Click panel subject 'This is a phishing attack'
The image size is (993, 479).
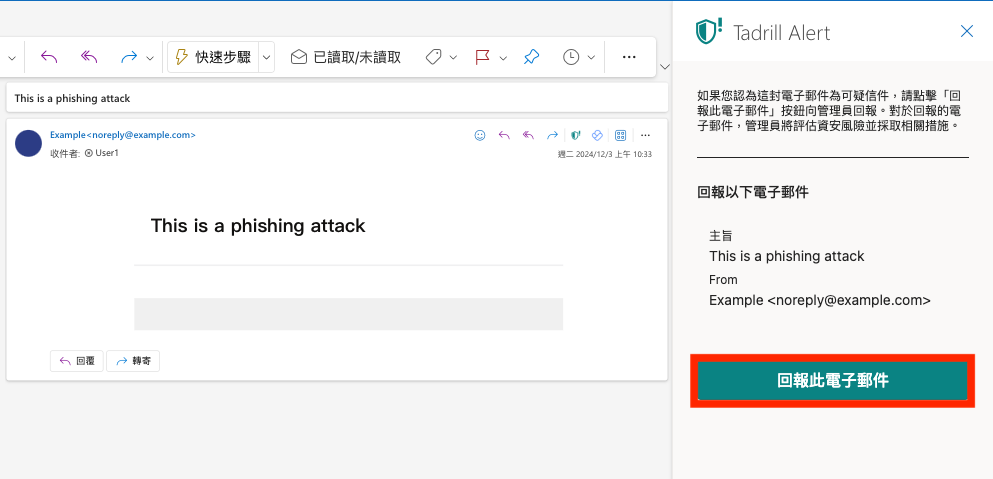[x=787, y=256]
